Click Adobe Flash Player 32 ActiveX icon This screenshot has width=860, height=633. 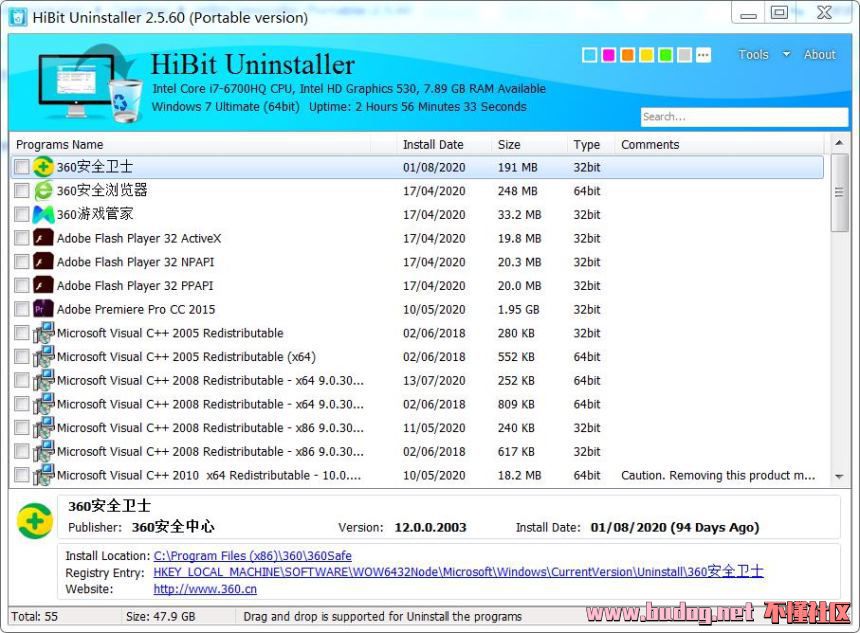tap(43, 238)
